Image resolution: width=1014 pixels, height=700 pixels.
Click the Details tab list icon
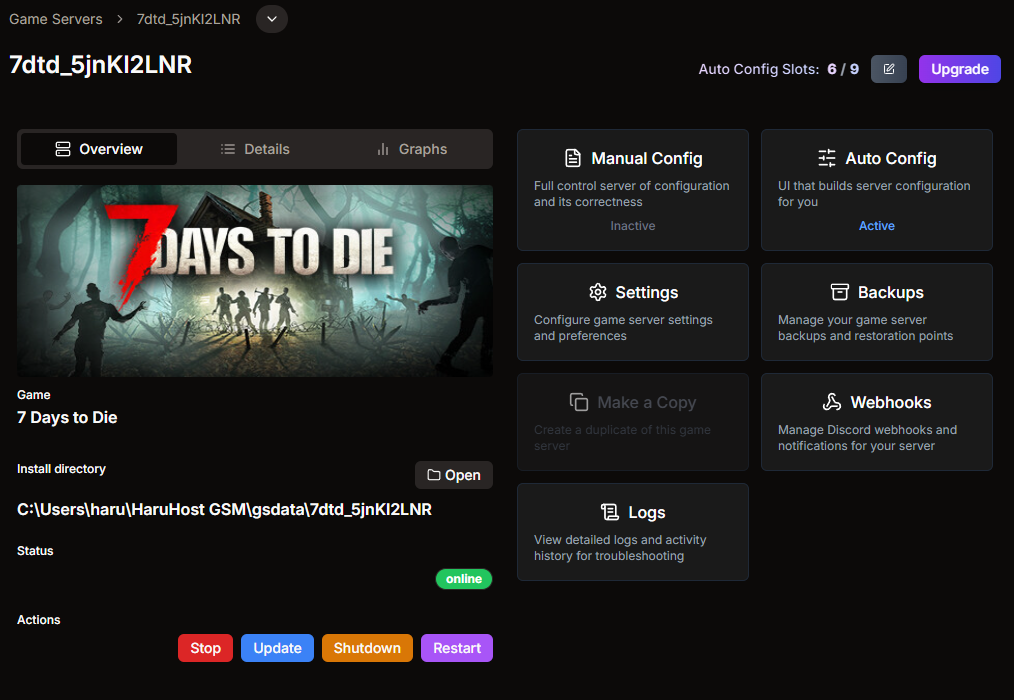(228, 149)
